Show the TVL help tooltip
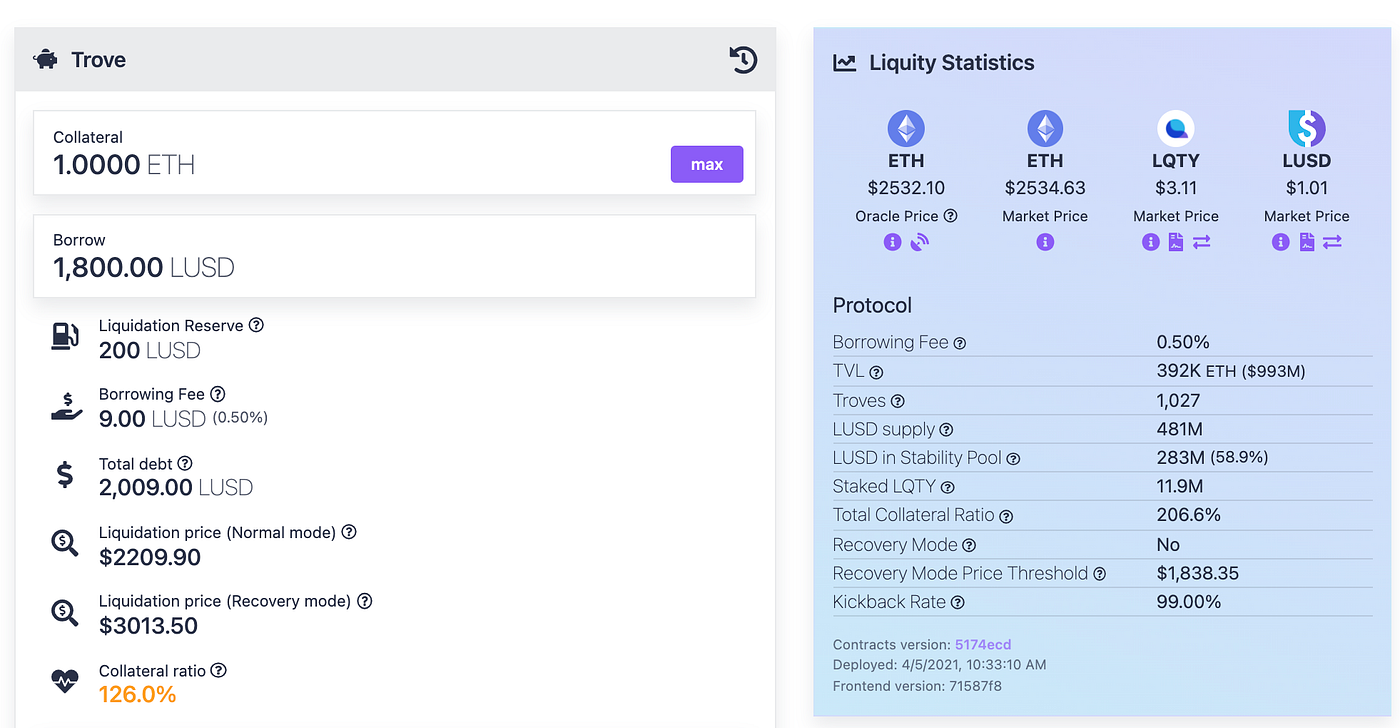 coord(876,372)
